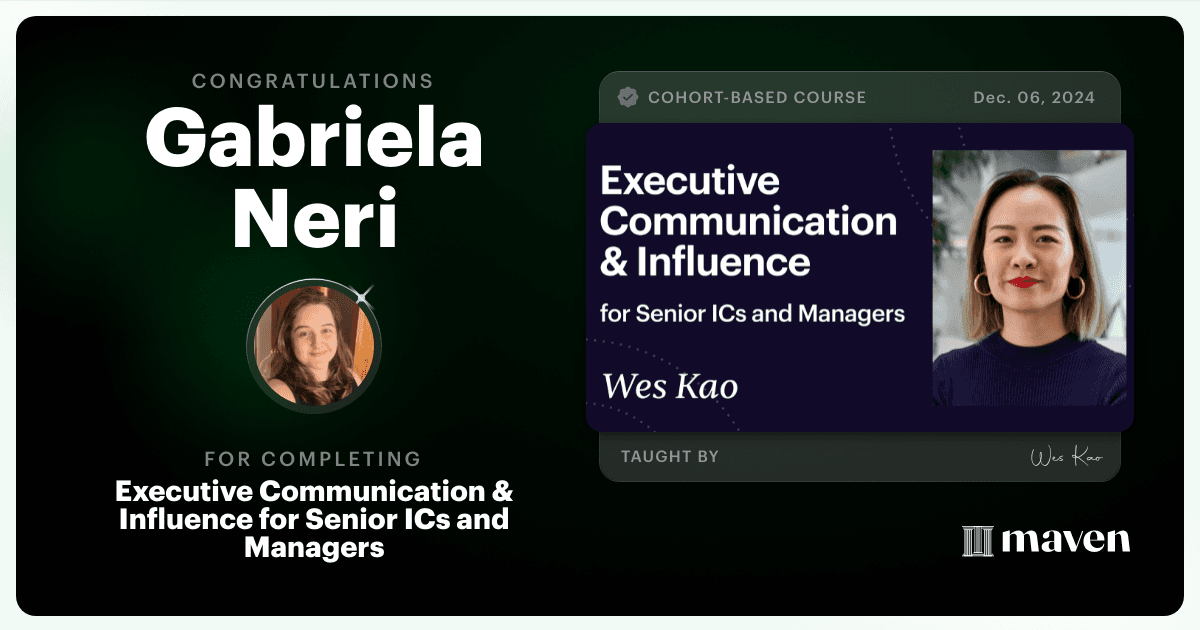Open Gabriela Neri's circular profile photo
Viewport: 1200px width, 630px height.
314,345
